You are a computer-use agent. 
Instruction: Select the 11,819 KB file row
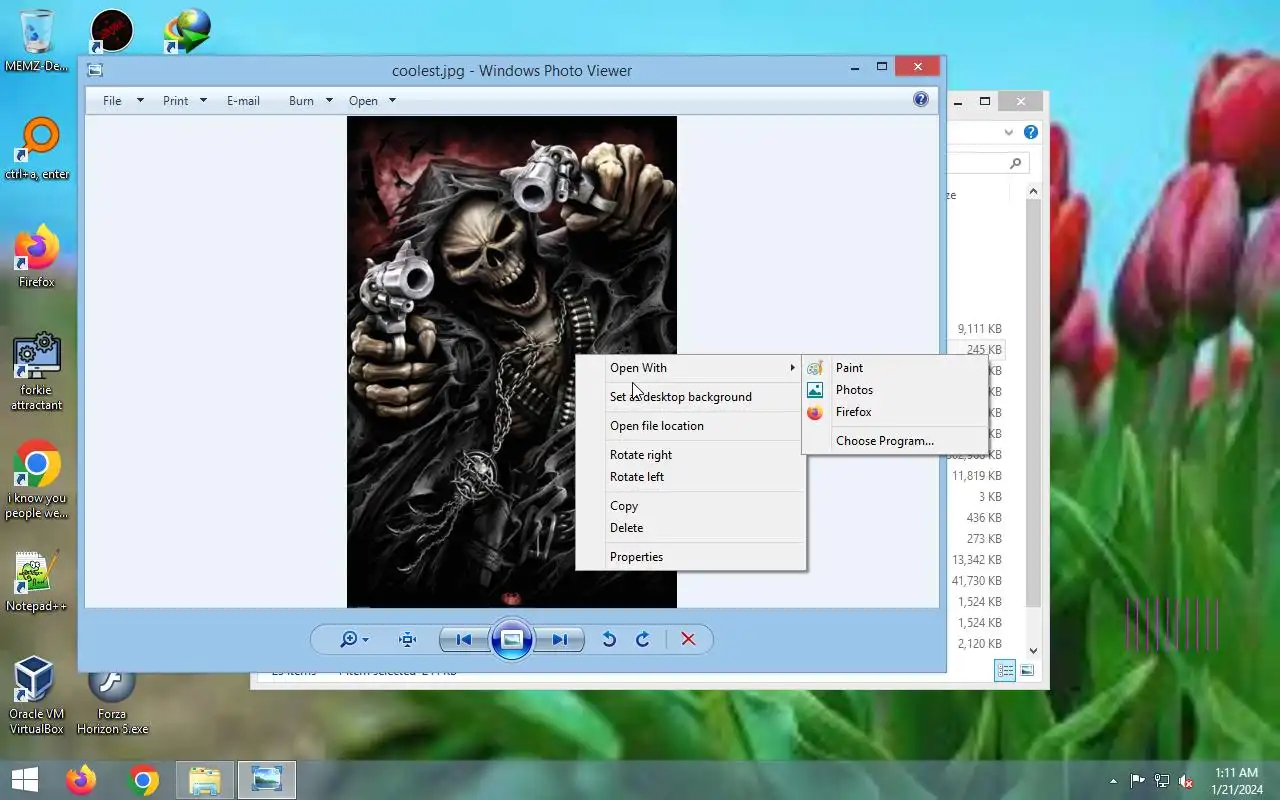point(976,476)
